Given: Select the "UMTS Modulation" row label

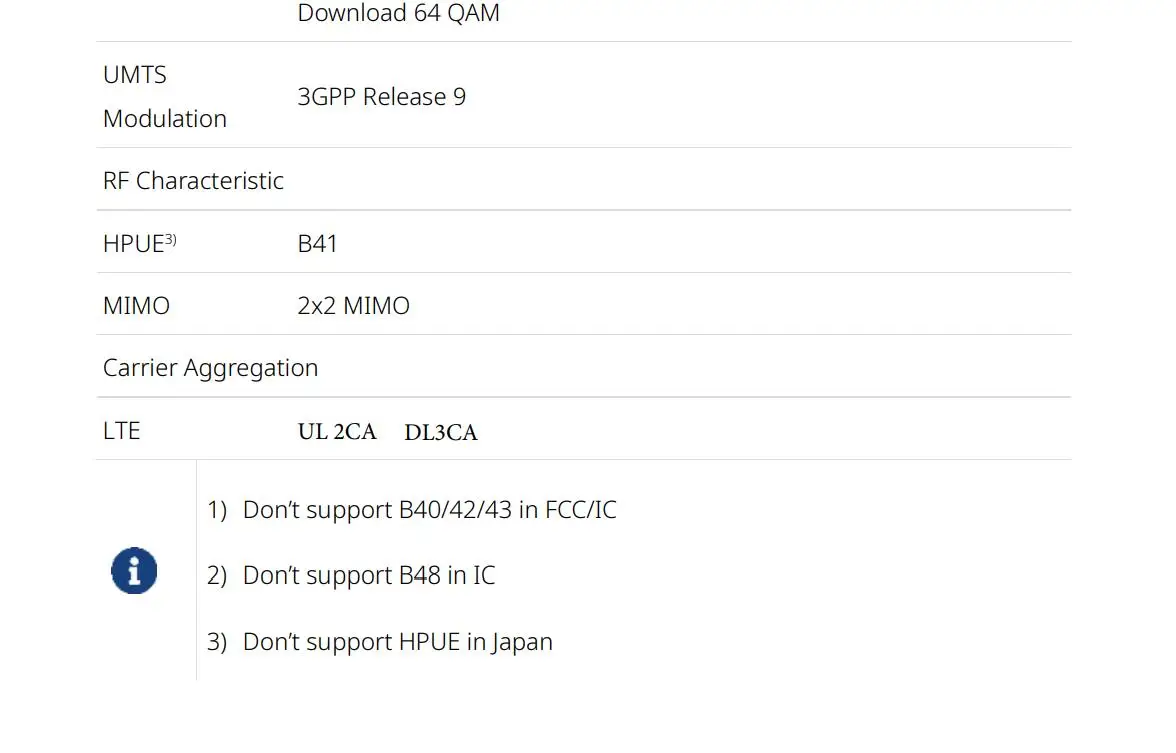Looking at the screenshot, I should (x=165, y=96).
